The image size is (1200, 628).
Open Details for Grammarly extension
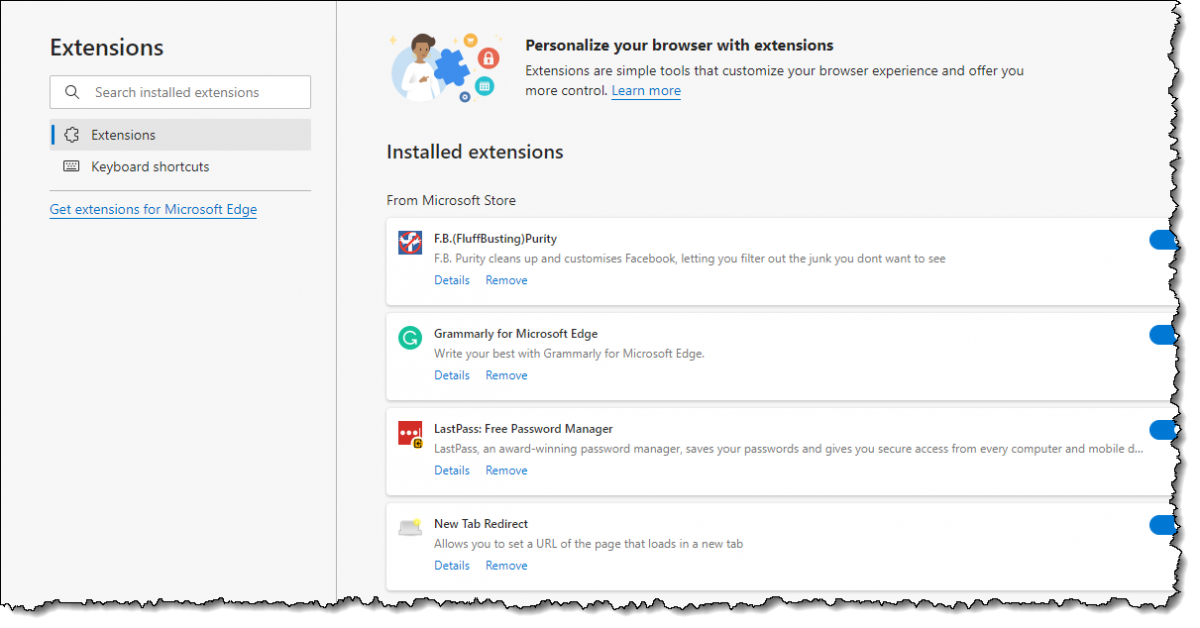(451, 374)
